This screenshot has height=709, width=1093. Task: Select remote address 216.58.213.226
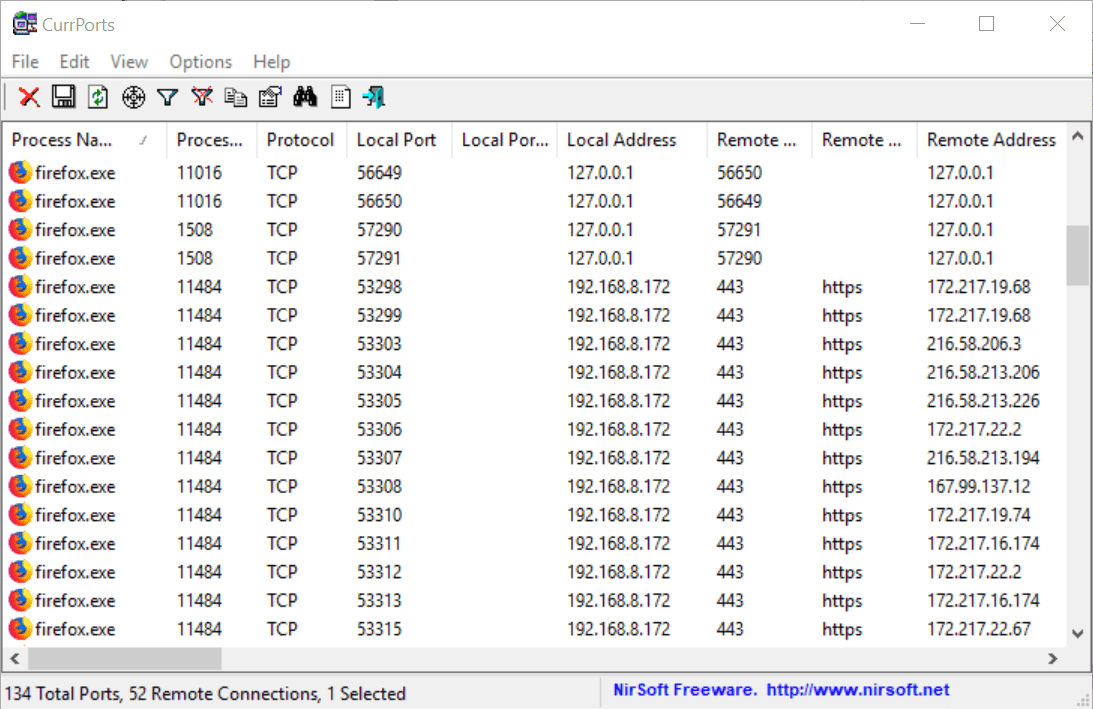tap(983, 401)
